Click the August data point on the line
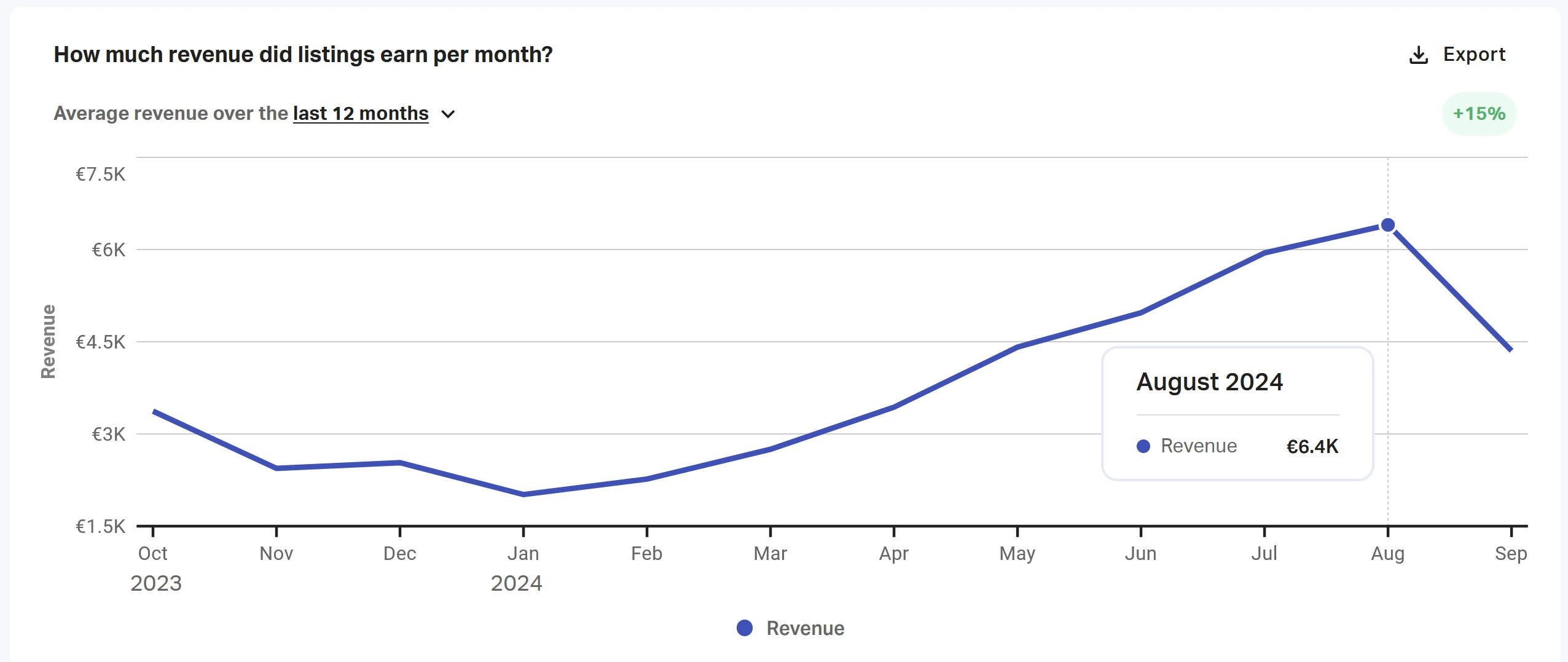1568x662 pixels. click(1387, 225)
